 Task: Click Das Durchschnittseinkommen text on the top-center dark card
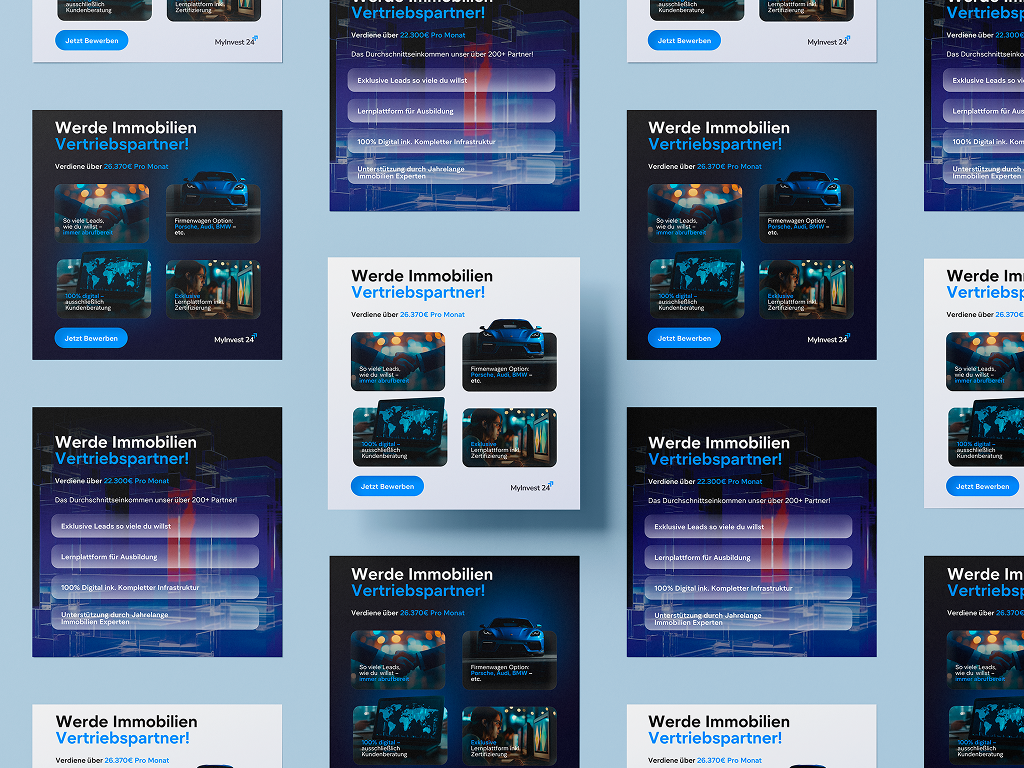click(442, 54)
